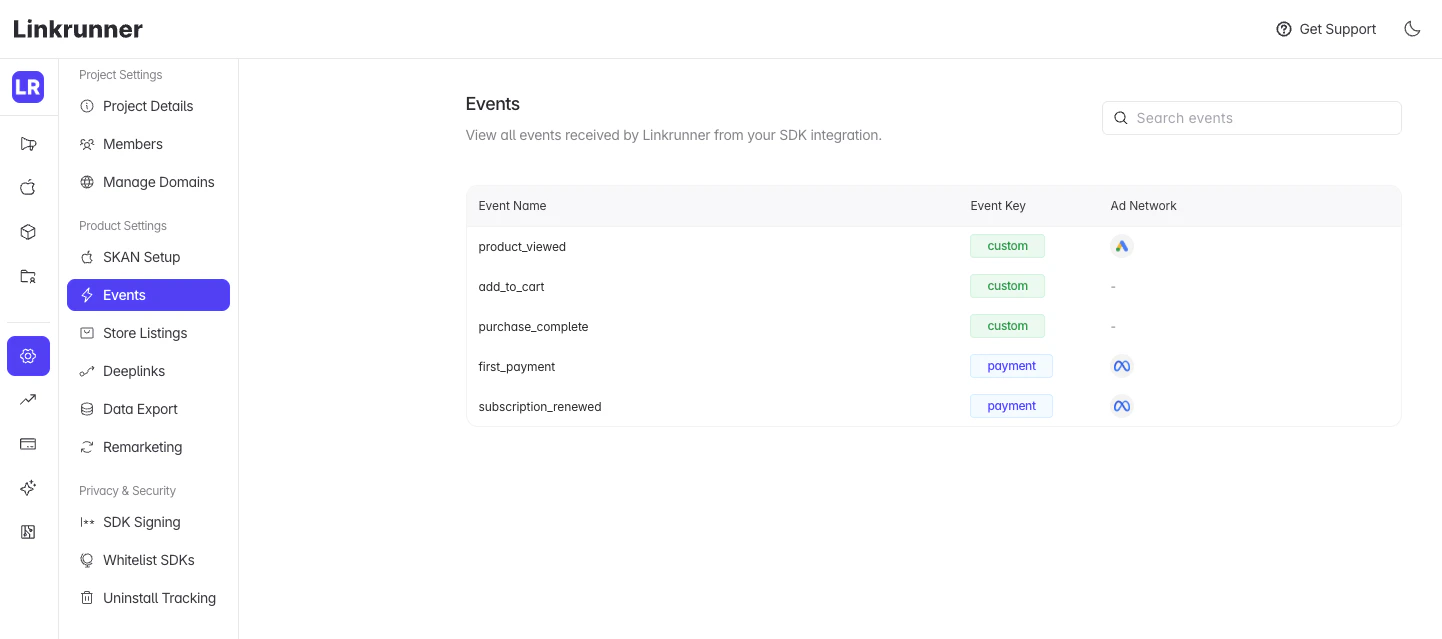Open SKAN Setup

tap(148, 257)
